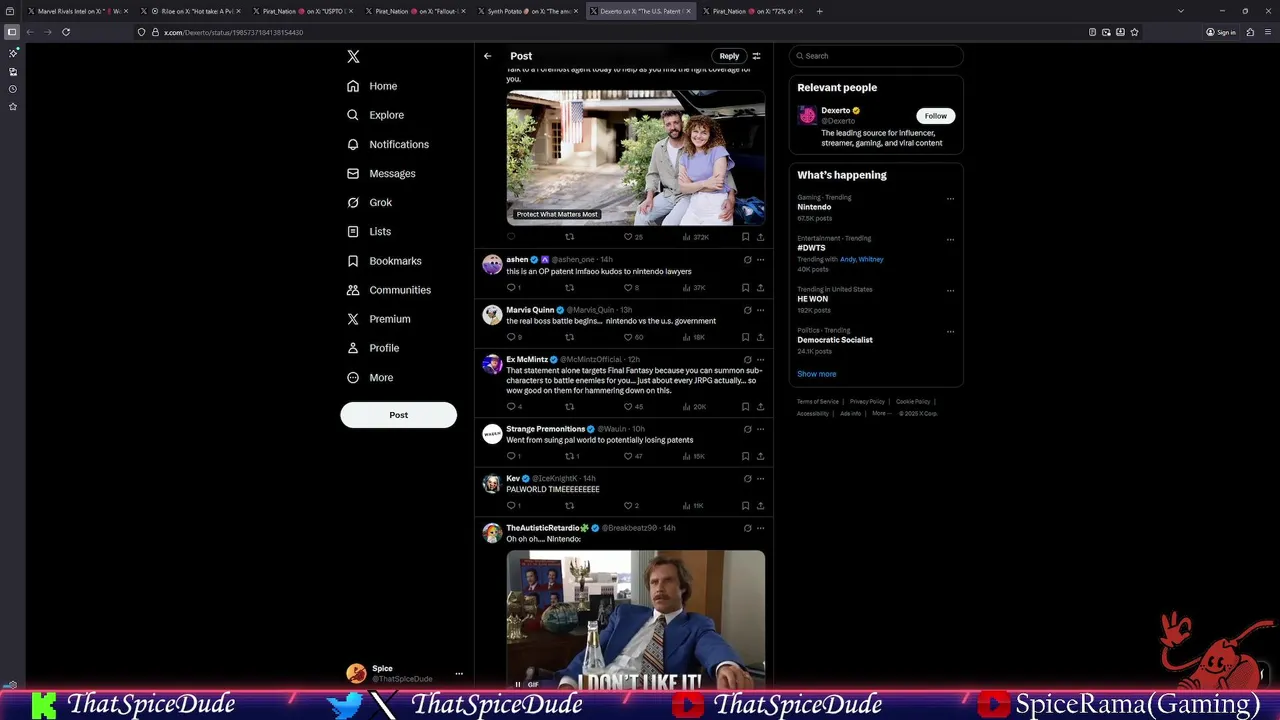
Task: Click the Reply button in the header
Action: click(x=729, y=56)
